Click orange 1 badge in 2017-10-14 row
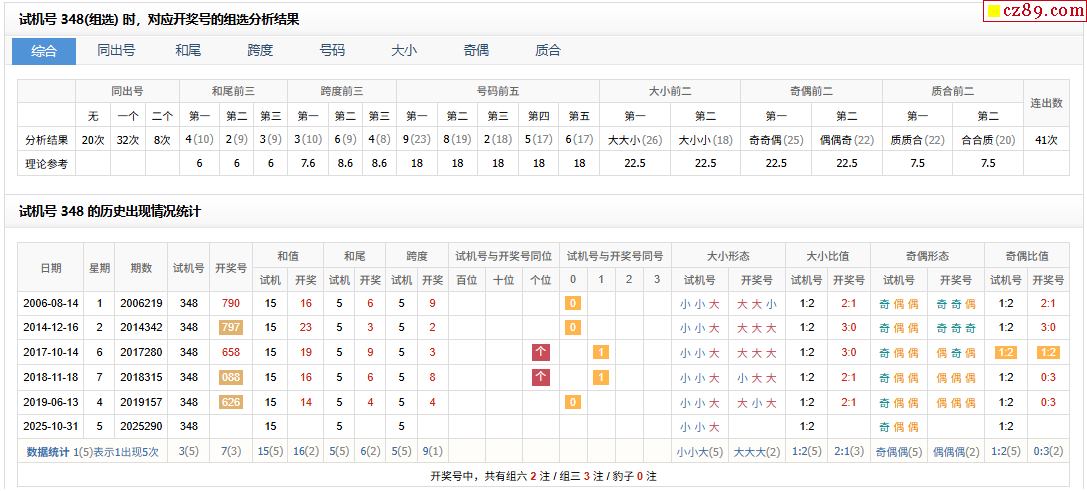This screenshot has height=491, width=1087. click(601, 352)
